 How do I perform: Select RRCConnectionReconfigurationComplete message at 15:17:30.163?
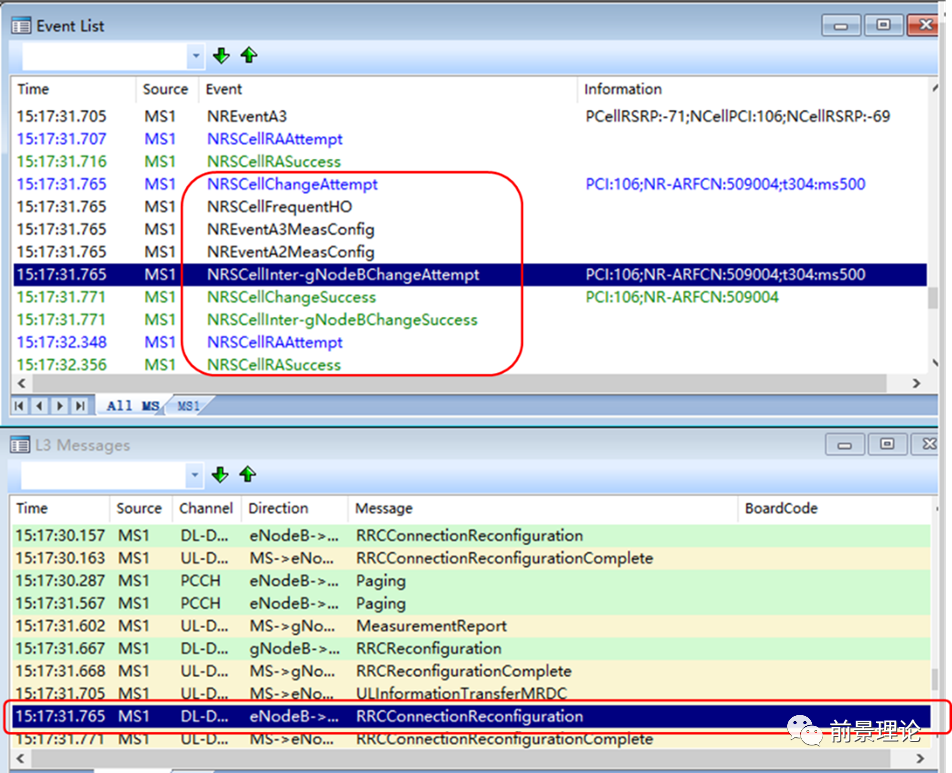[x=471, y=558]
